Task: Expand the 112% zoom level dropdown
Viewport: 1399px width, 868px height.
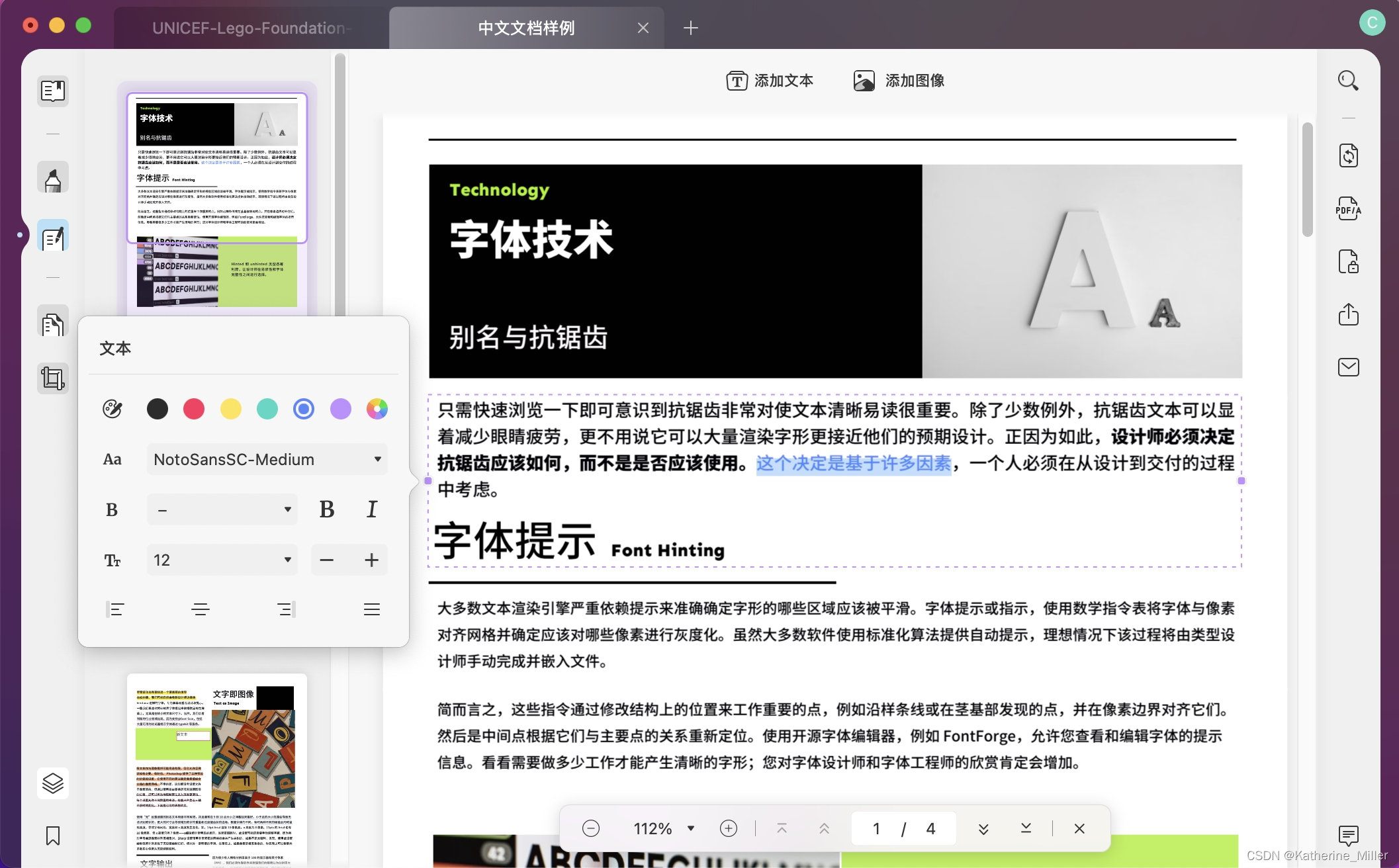Action: pos(691,828)
